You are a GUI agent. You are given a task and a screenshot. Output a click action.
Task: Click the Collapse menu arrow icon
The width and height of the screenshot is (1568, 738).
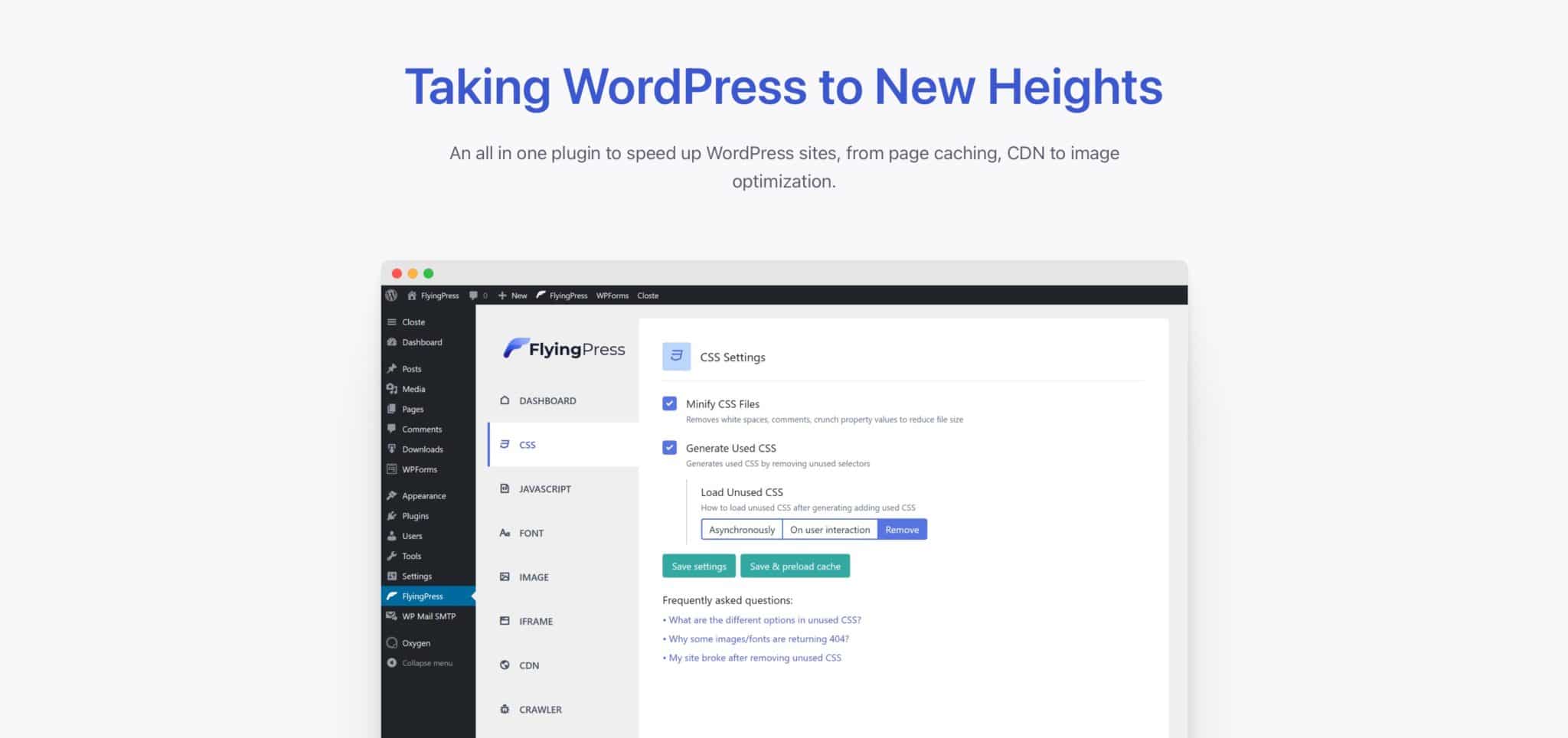tap(392, 663)
